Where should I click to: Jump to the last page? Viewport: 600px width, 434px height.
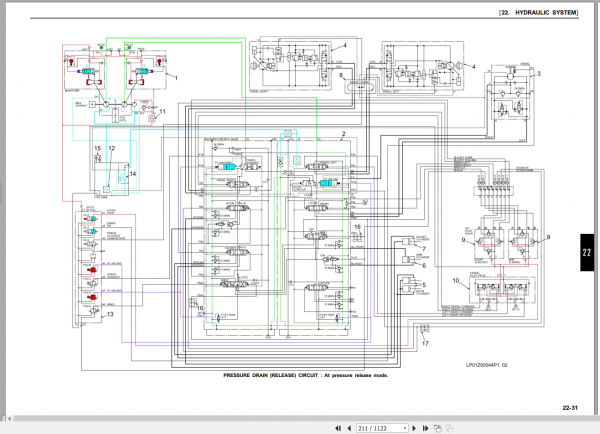(x=425, y=428)
